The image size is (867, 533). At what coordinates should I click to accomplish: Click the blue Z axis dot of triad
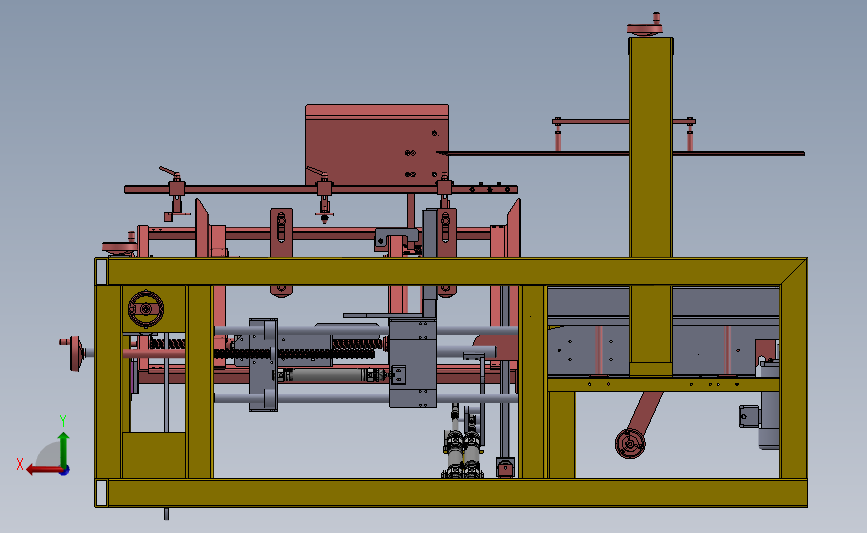[65, 471]
